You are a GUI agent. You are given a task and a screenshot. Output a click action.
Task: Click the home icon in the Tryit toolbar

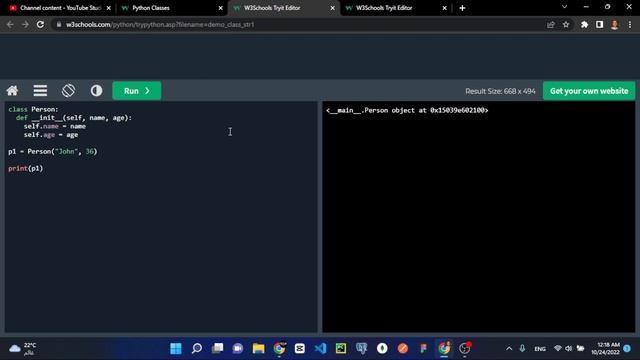[12, 91]
